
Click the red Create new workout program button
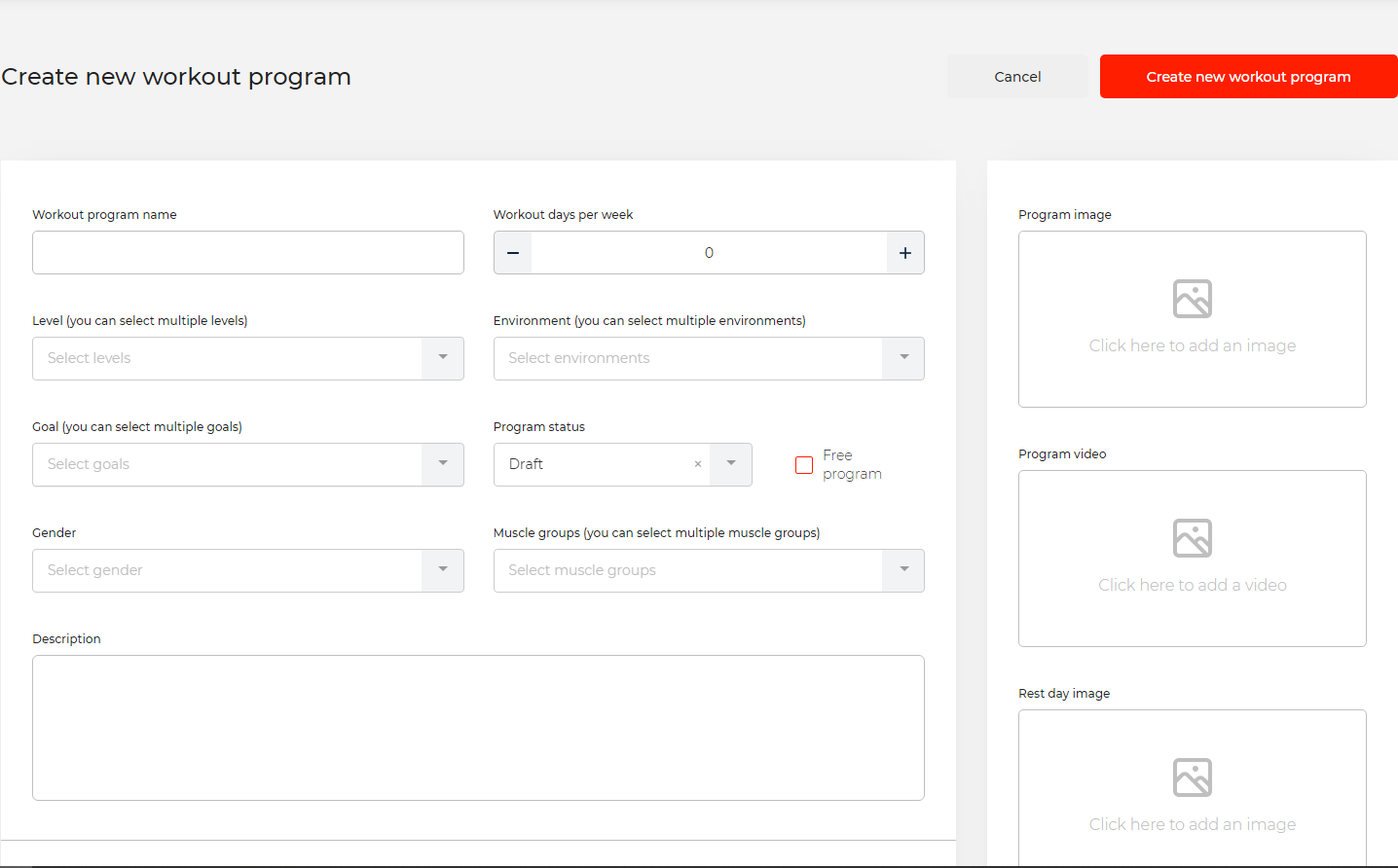click(x=1248, y=77)
